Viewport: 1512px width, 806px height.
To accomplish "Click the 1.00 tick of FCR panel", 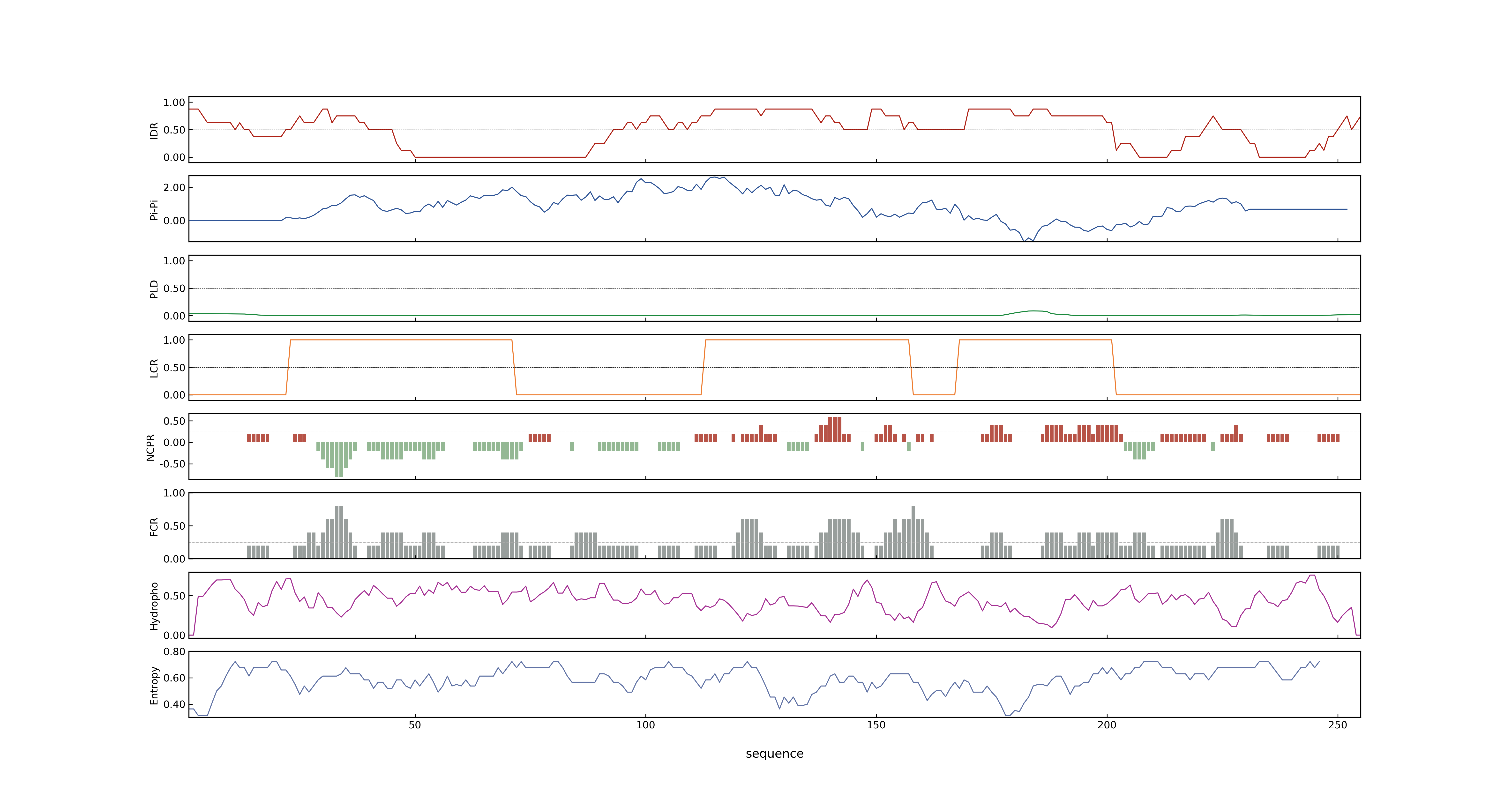I will tap(174, 493).
